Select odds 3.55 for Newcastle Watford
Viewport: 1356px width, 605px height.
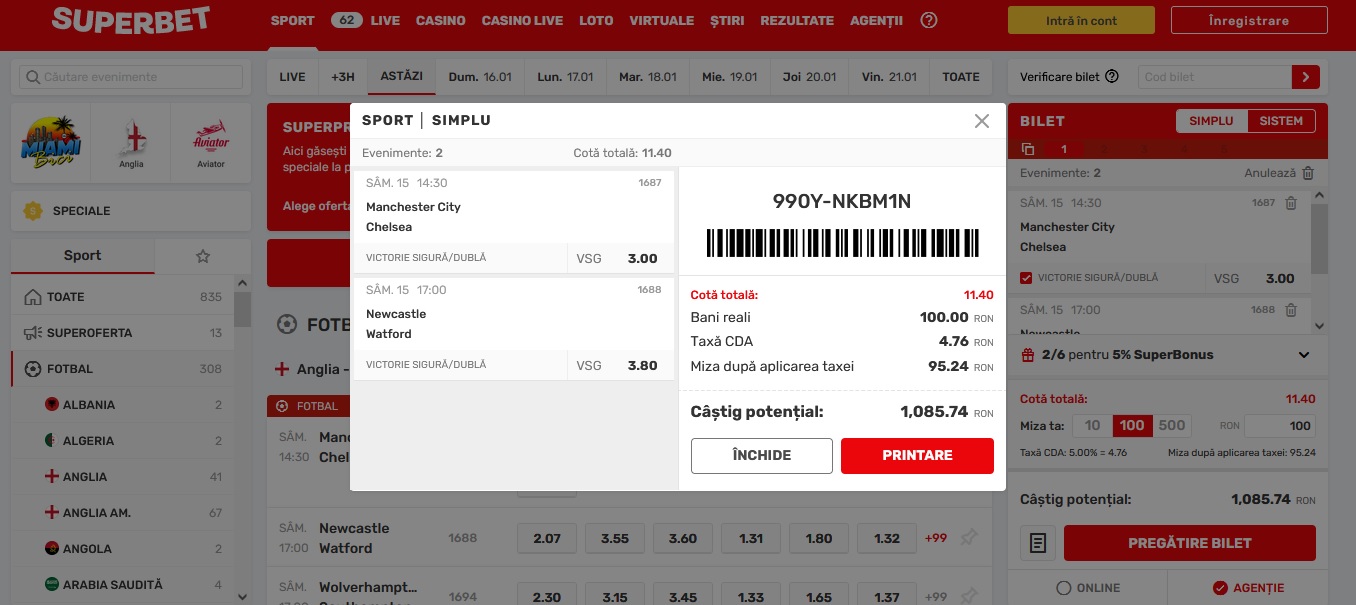pos(615,538)
